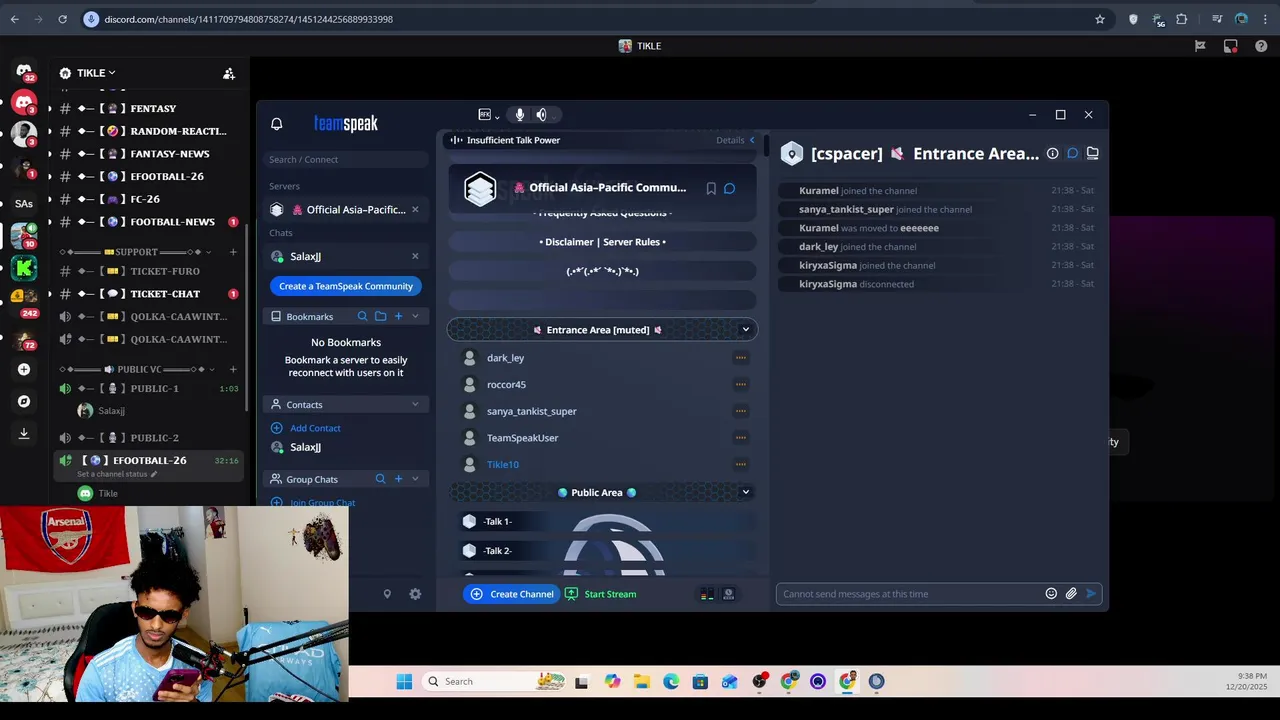Close the SalaxJJ chat
Image resolution: width=1280 pixels, height=720 pixels.
pyautogui.click(x=415, y=256)
